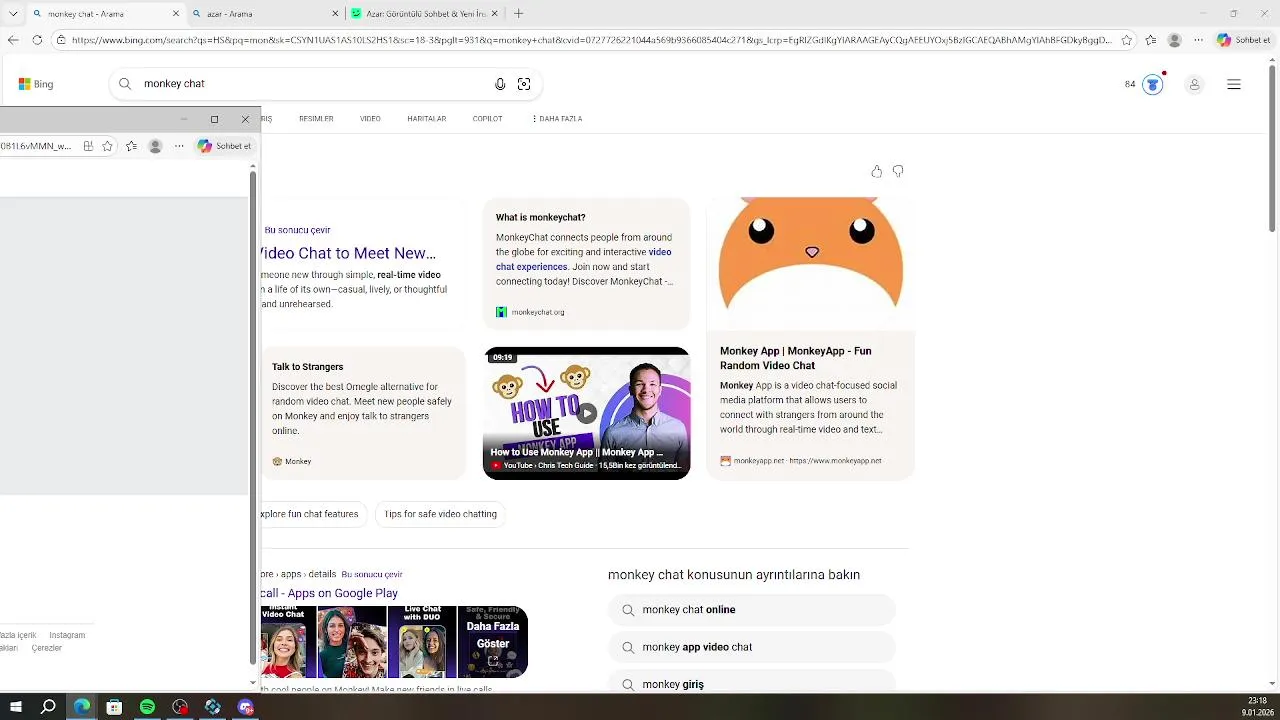1280x720 pixels.
Task: Open Talk to Strangers card
Action: [x=363, y=413]
